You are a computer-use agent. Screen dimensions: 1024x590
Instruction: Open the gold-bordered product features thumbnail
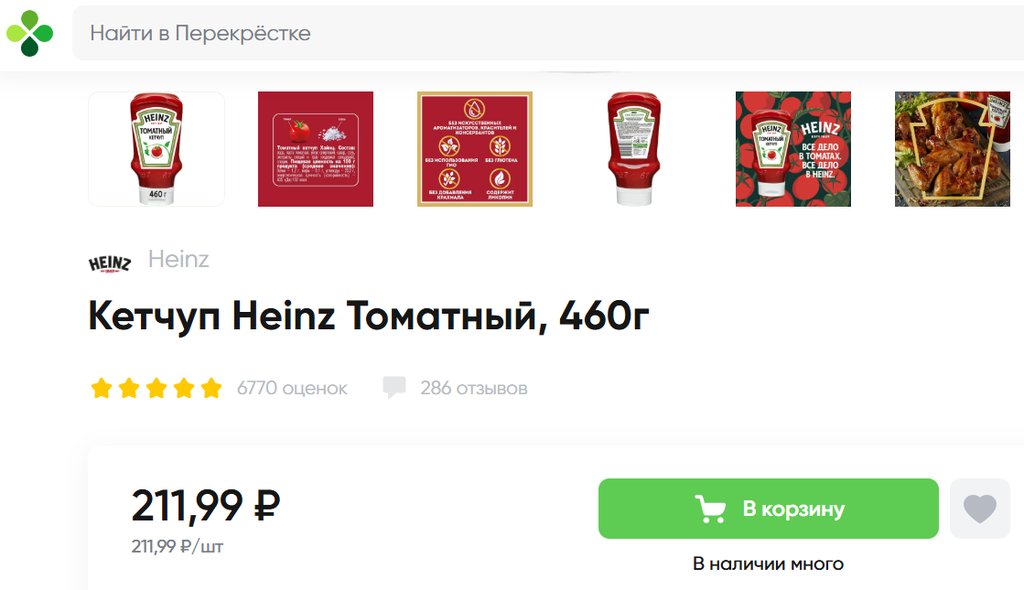point(475,149)
